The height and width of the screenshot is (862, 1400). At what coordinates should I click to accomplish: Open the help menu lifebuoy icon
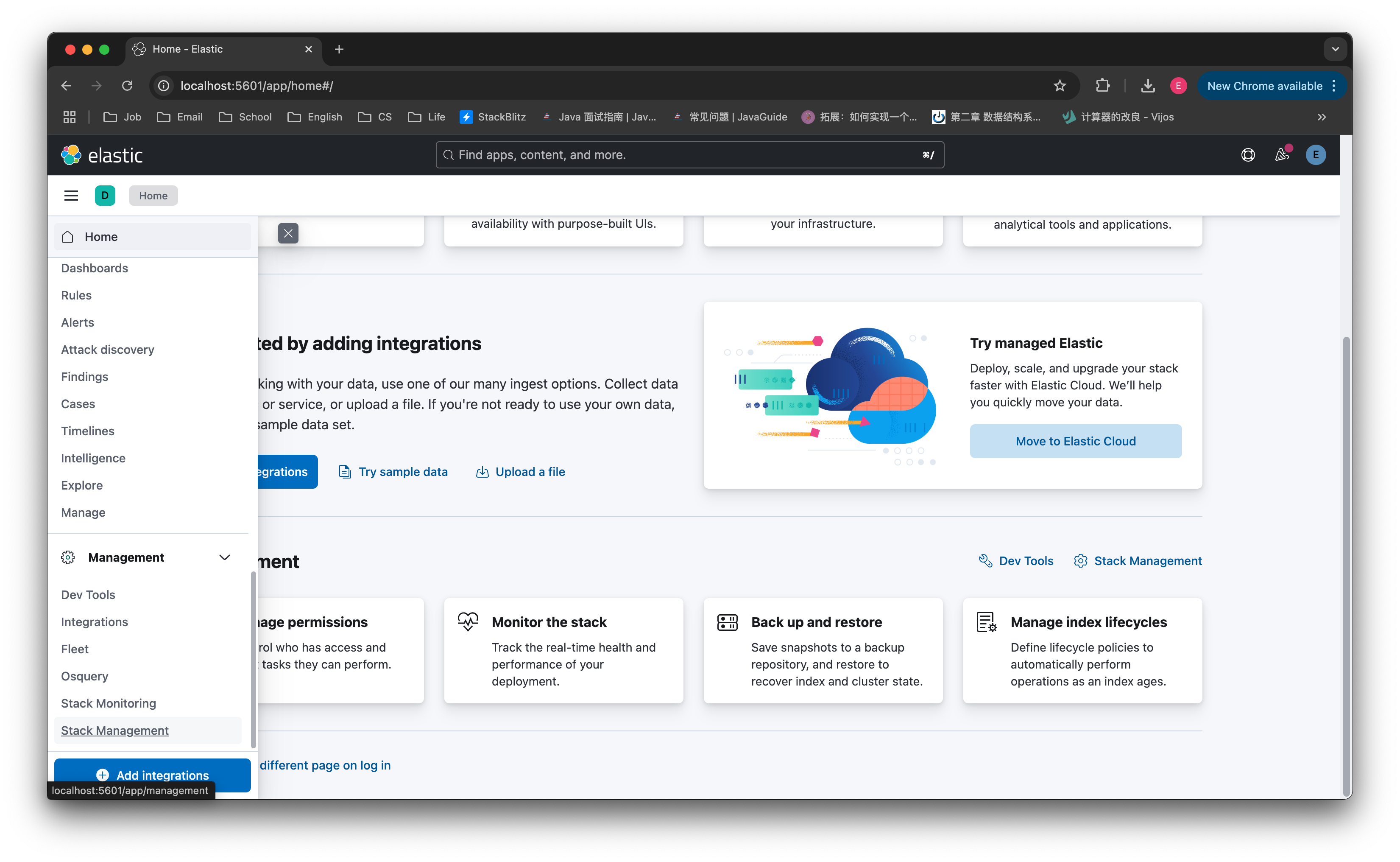(x=1248, y=155)
